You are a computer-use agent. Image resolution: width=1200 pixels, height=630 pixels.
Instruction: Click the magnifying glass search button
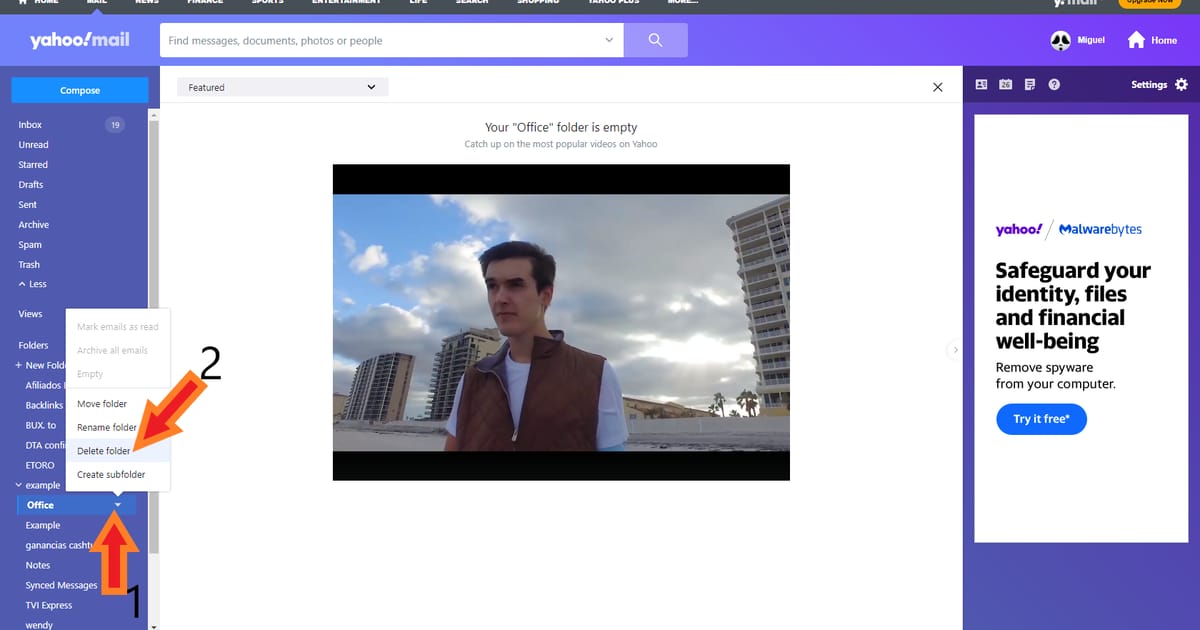click(x=655, y=40)
